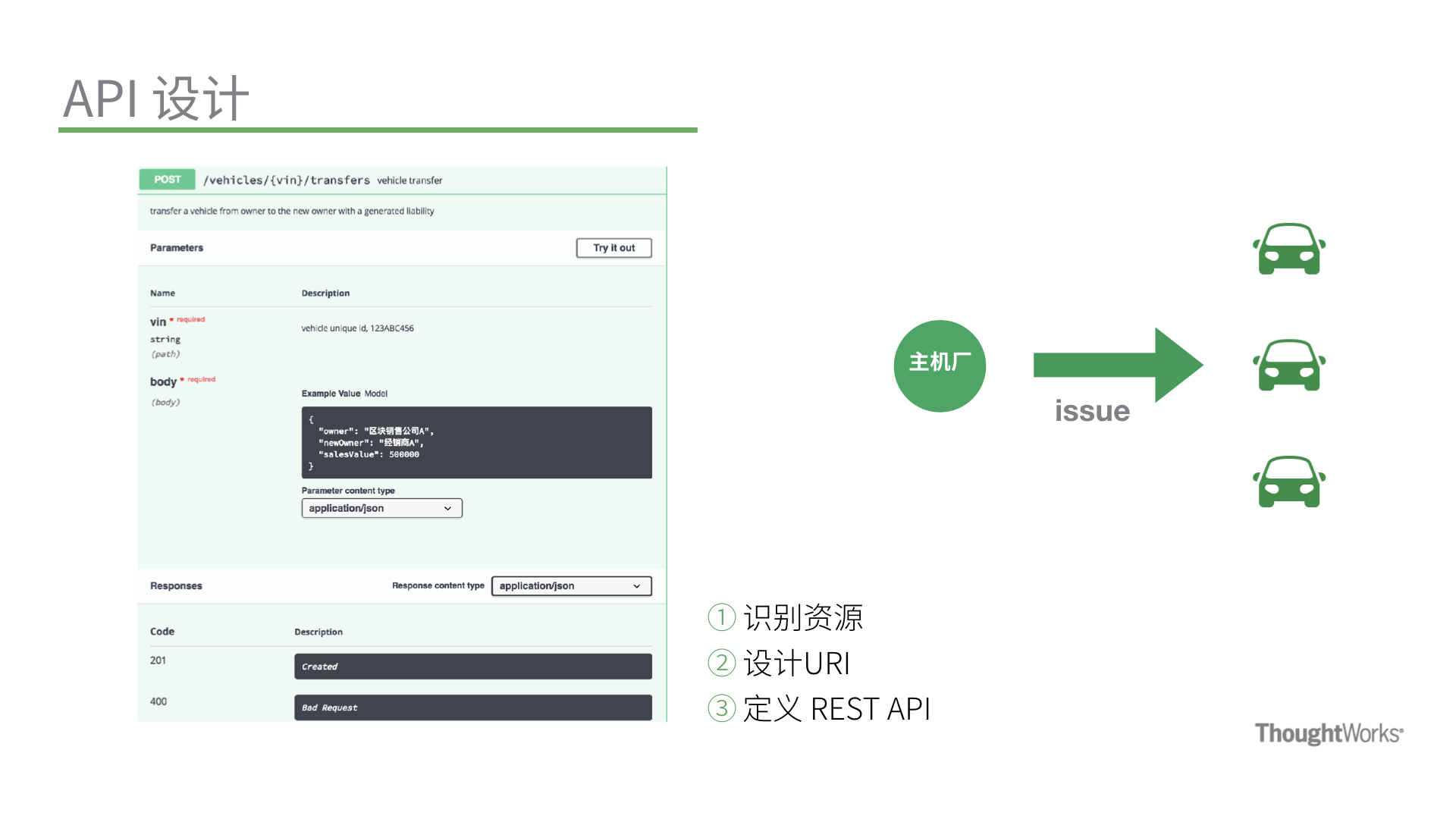Click the ThoughtWorks logo
Screen dimensions: 1456x819
pyautogui.click(x=1329, y=733)
